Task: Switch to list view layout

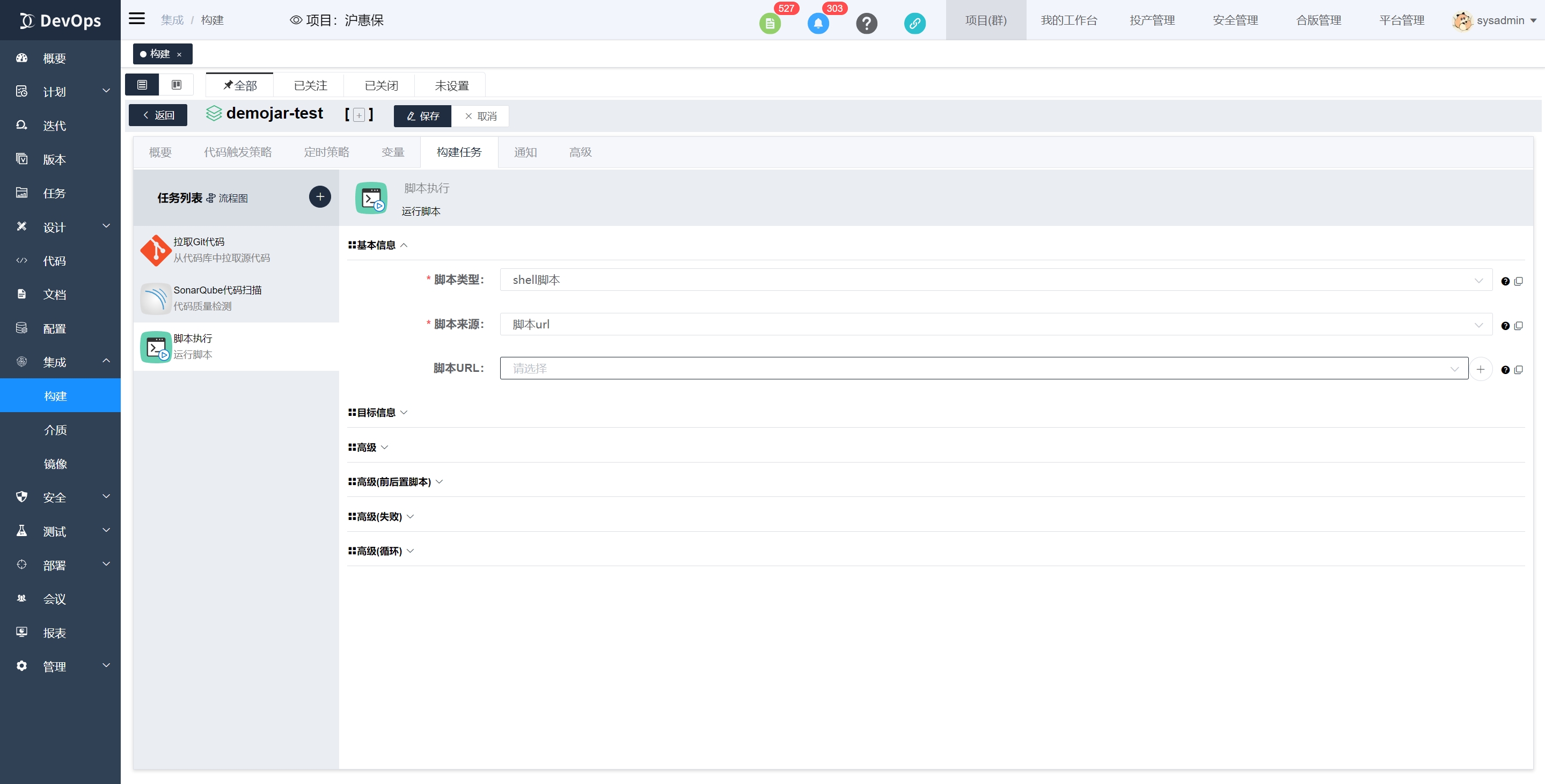Action: point(142,85)
